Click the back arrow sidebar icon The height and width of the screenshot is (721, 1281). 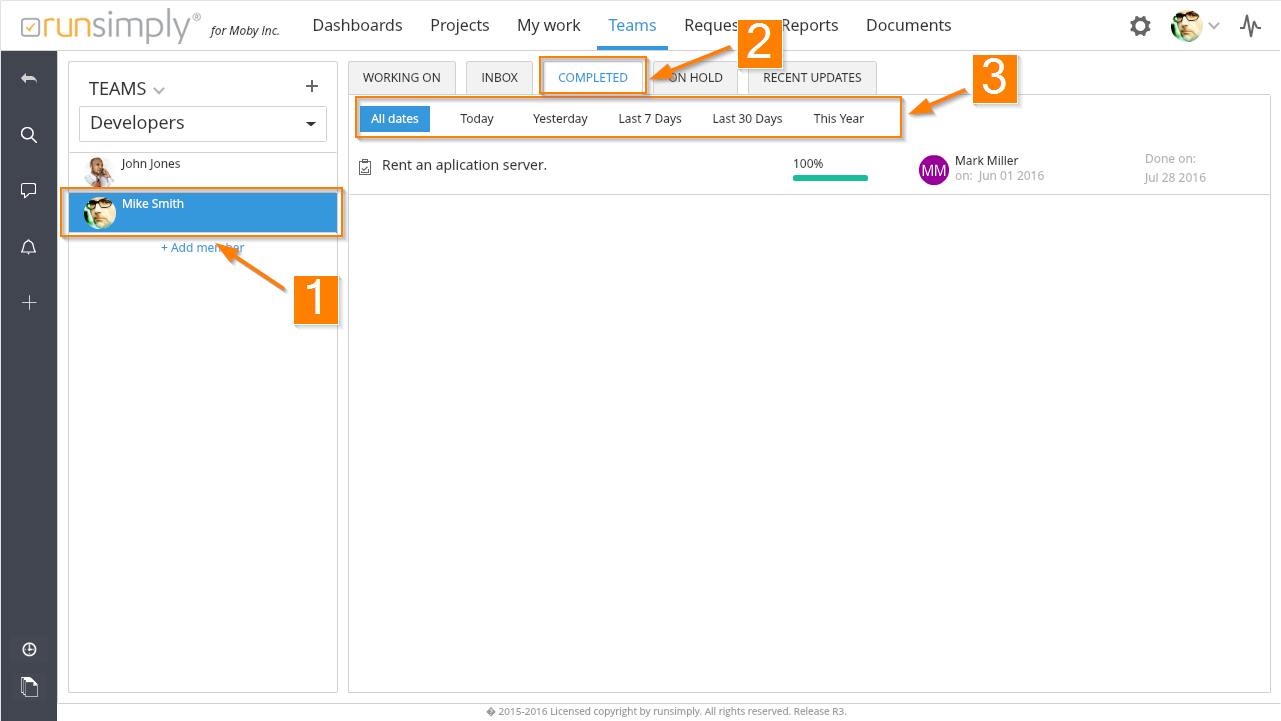point(29,78)
